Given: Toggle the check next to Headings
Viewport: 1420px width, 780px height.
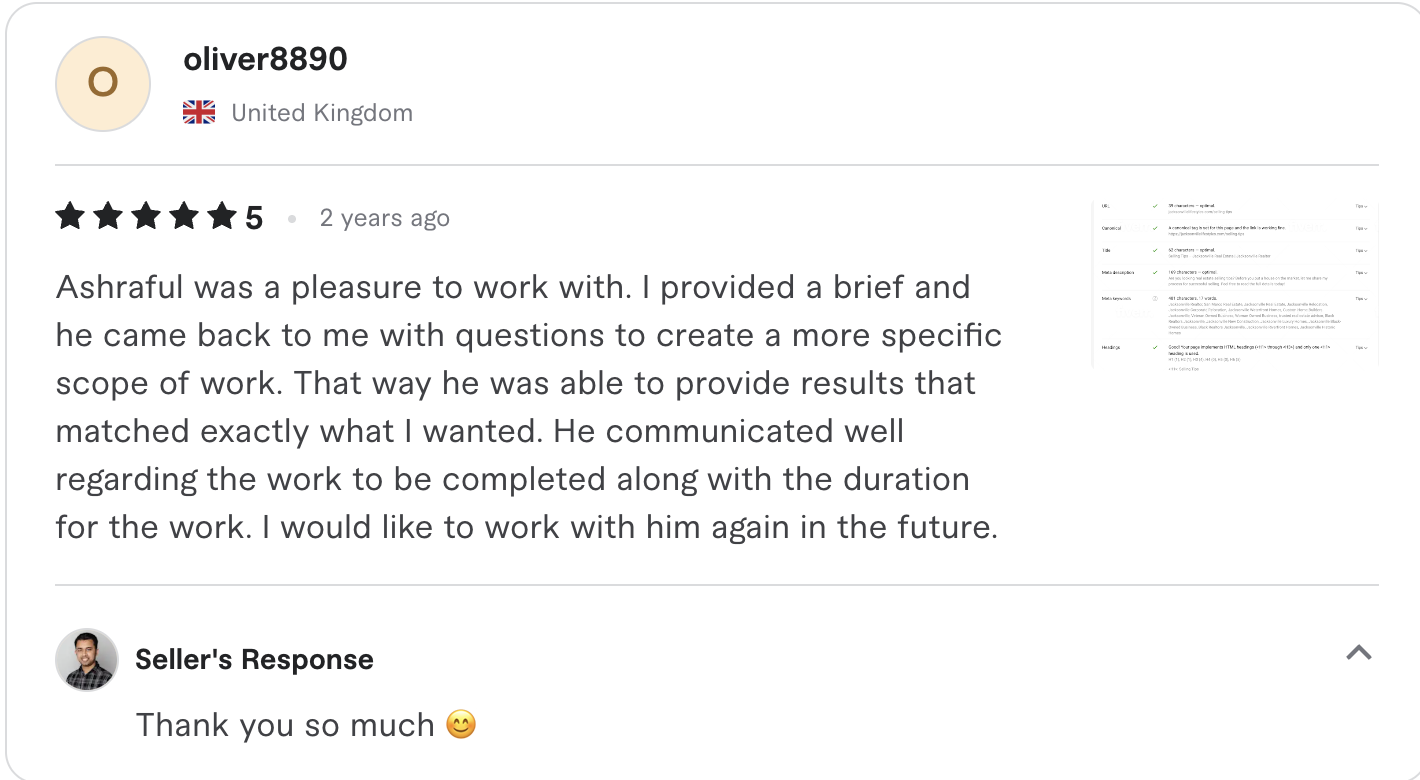Looking at the screenshot, I should tap(1155, 348).
